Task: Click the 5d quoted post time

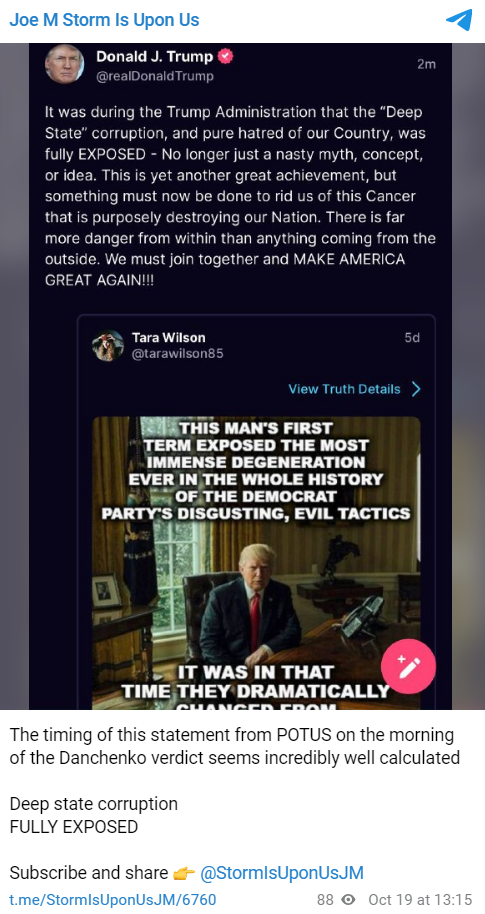Action: pyautogui.click(x=412, y=338)
